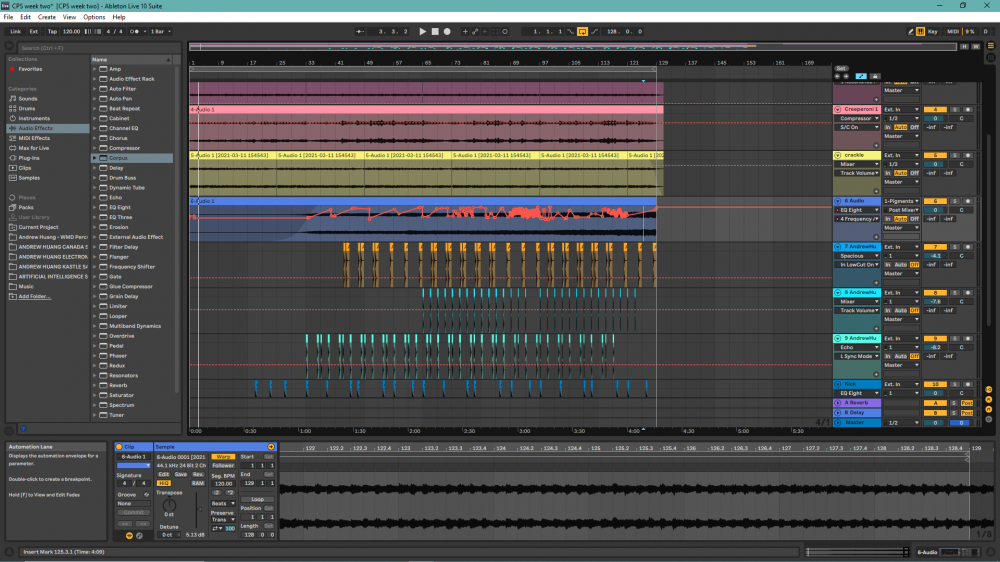Toggle the computer MIDI keyboard icon
1000x562 pixels.
pos(920,31)
